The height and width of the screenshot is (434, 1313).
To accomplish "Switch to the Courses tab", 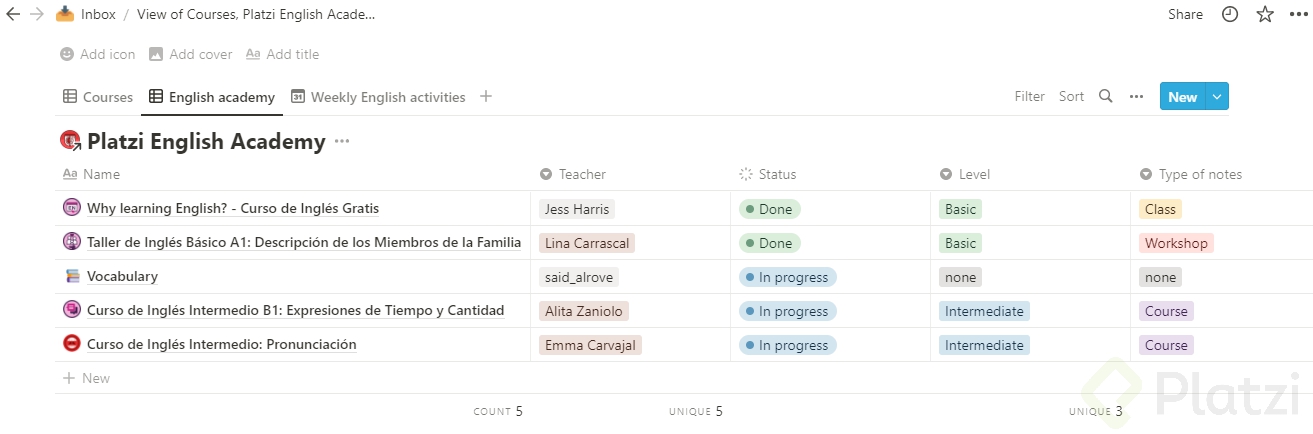I will (x=98, y=97).
